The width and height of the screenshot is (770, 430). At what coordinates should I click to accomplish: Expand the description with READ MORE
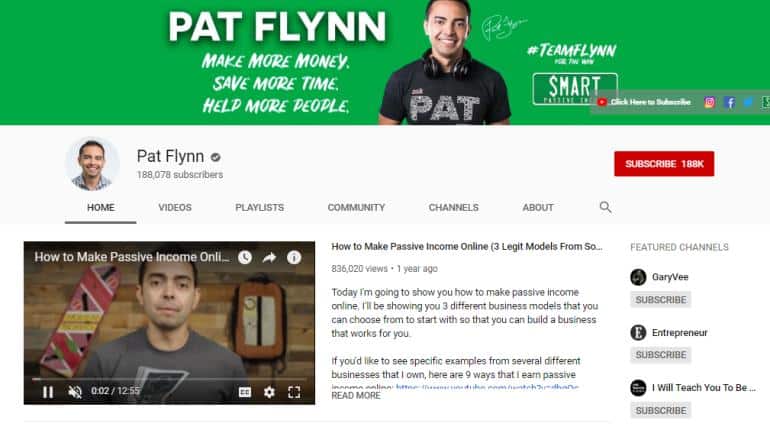[x=356, y=396]
